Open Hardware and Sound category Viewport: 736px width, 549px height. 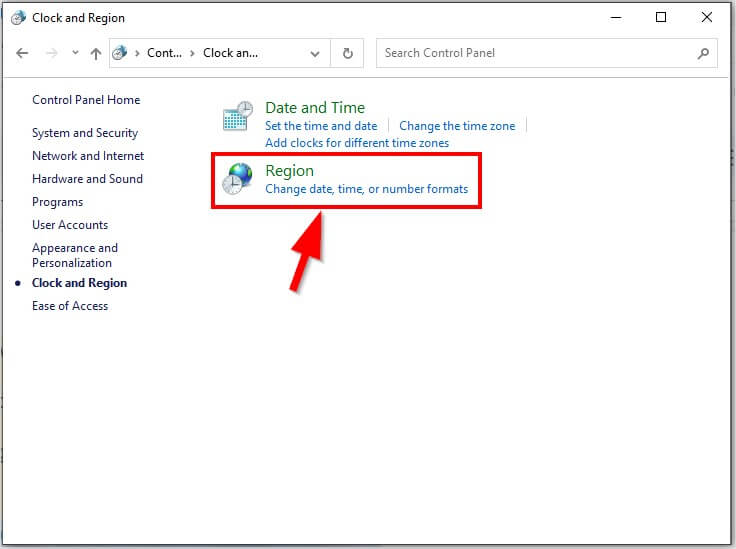(87, 179)
